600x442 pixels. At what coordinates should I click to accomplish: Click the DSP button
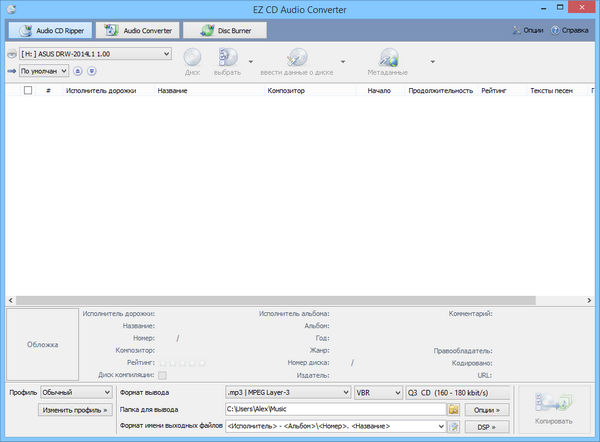(486, 427)
